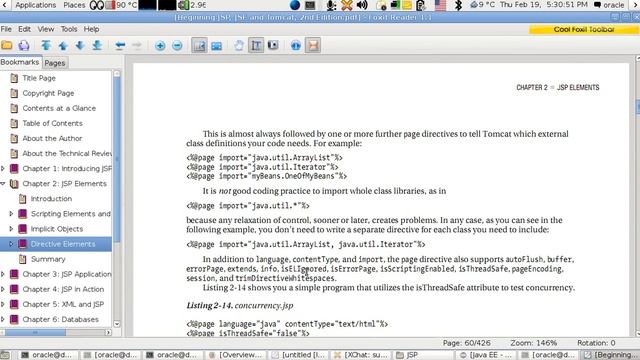Go to first page using toolbar arrow

coord(46,45)
